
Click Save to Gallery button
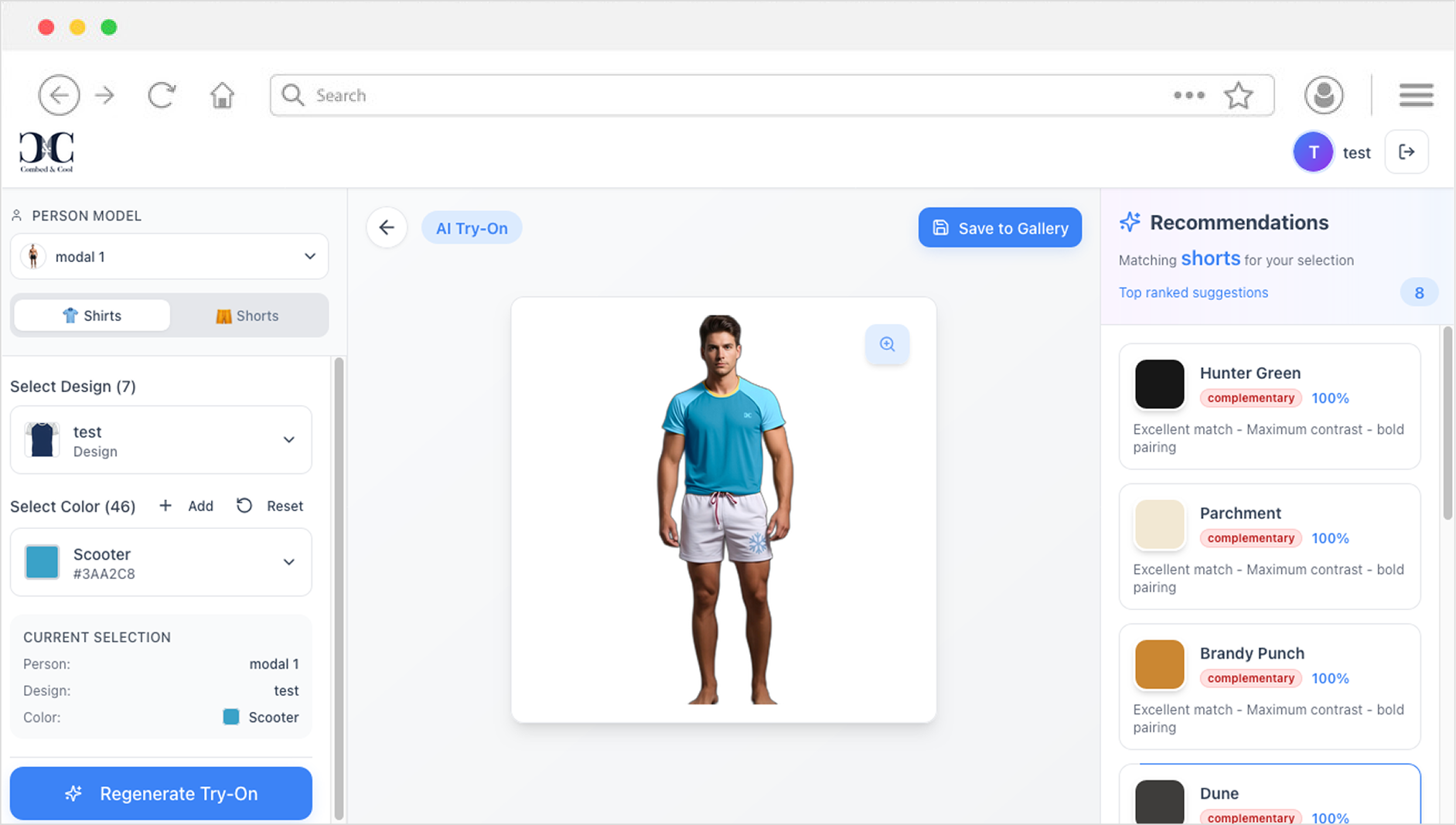(1000, 228)
